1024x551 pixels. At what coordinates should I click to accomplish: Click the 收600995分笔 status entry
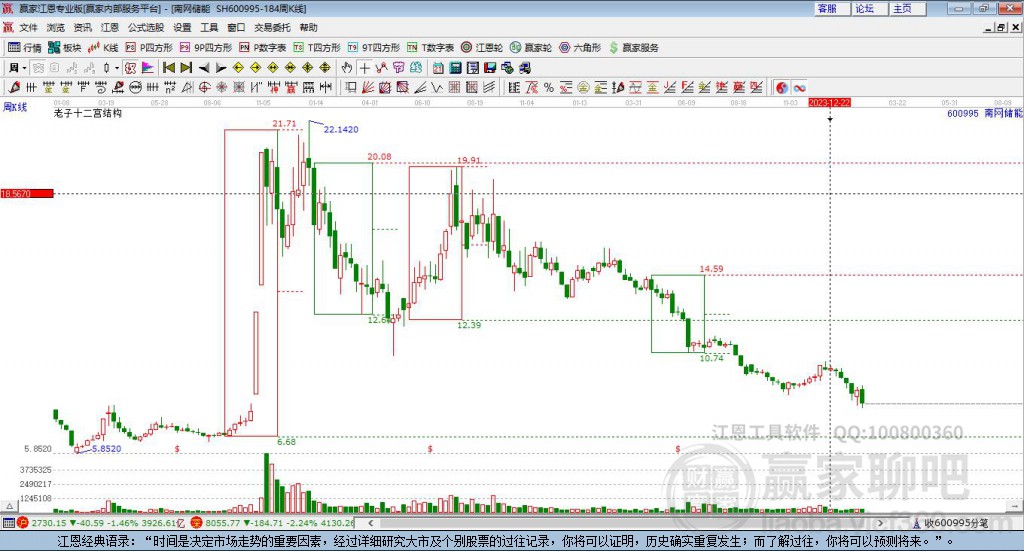(x=955, y=523)
